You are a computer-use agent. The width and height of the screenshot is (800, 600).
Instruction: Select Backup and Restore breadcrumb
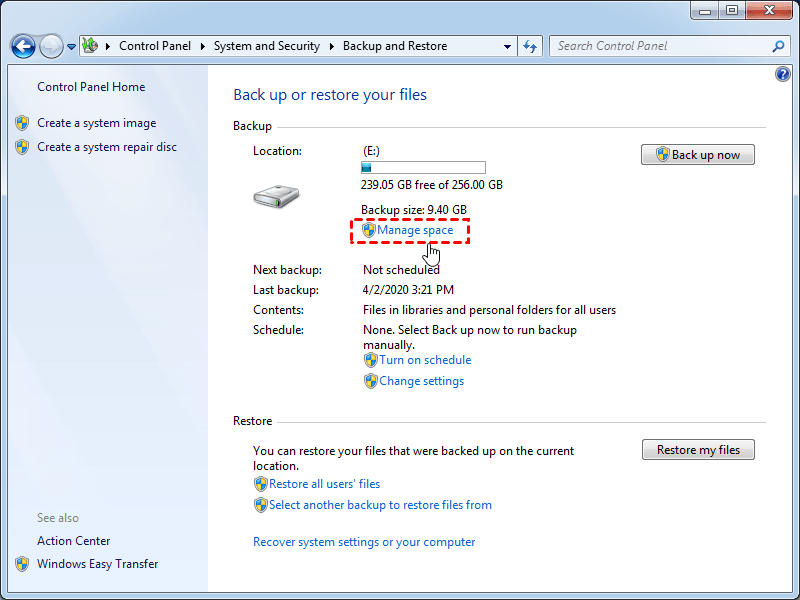(x=395, y=46)
